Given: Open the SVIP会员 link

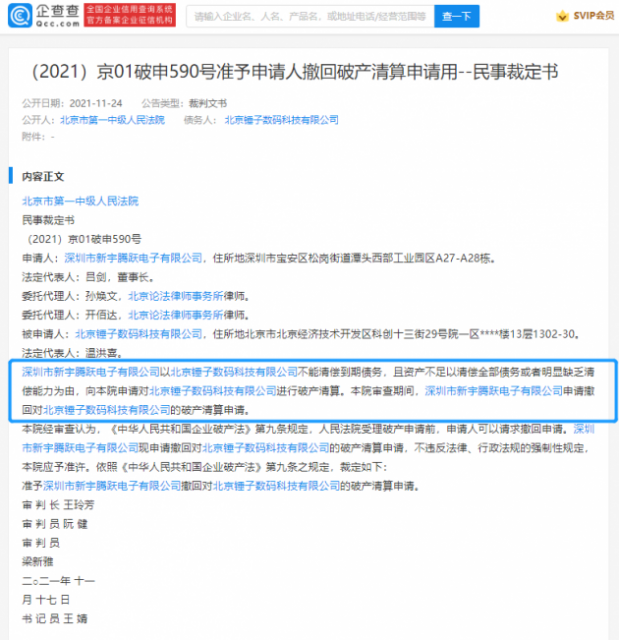Looking at the screenshot, I should tap(593, 16).
